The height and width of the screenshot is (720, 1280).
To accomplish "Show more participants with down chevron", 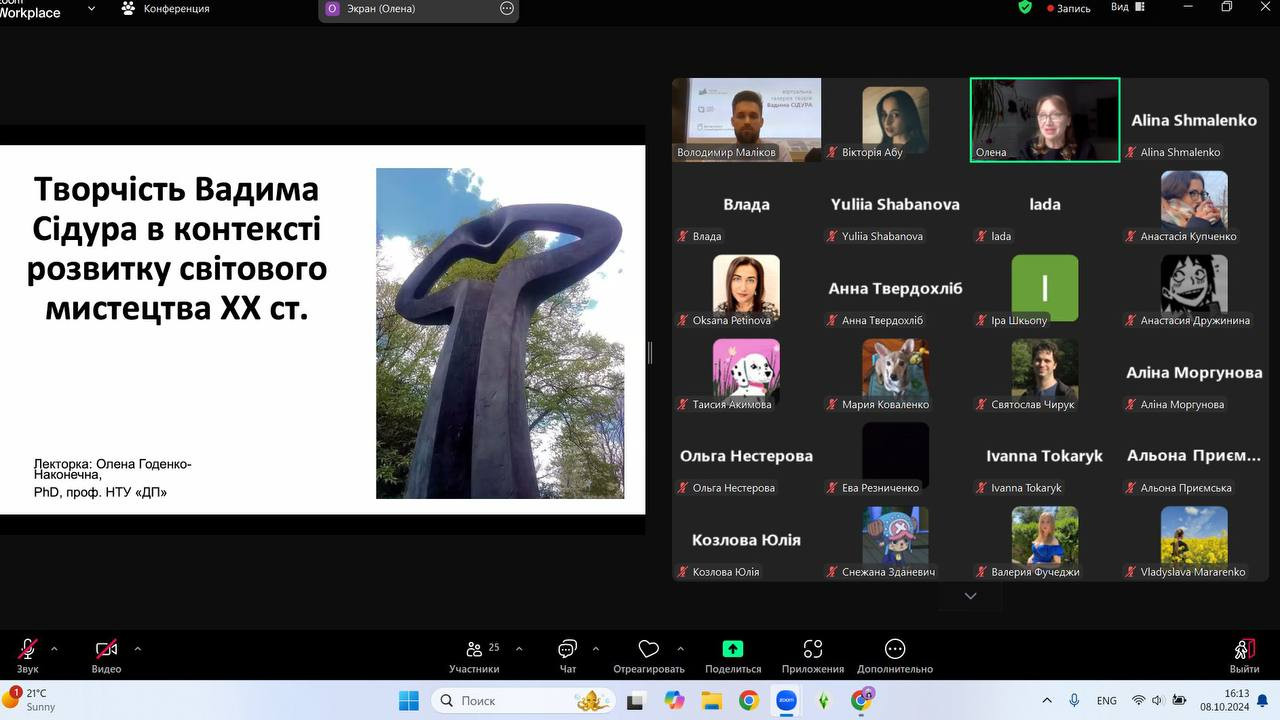I will (x=969, y=596).
